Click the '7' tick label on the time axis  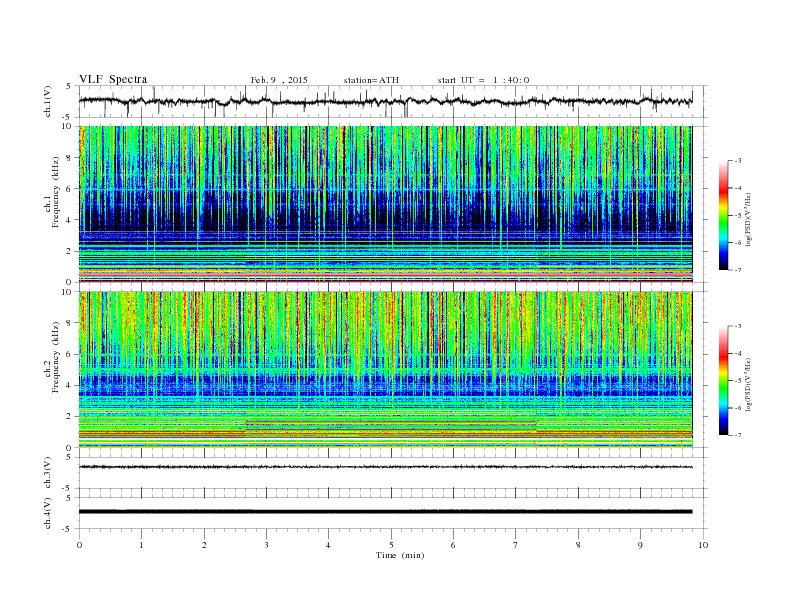point(516,545)
